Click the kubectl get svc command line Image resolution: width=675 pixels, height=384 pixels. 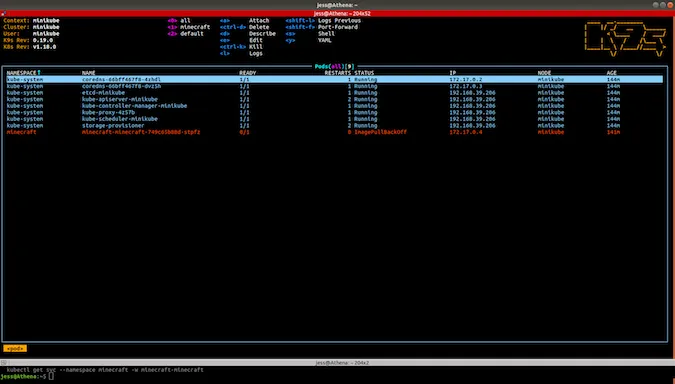pyautogui.click(x=105, y=370)
